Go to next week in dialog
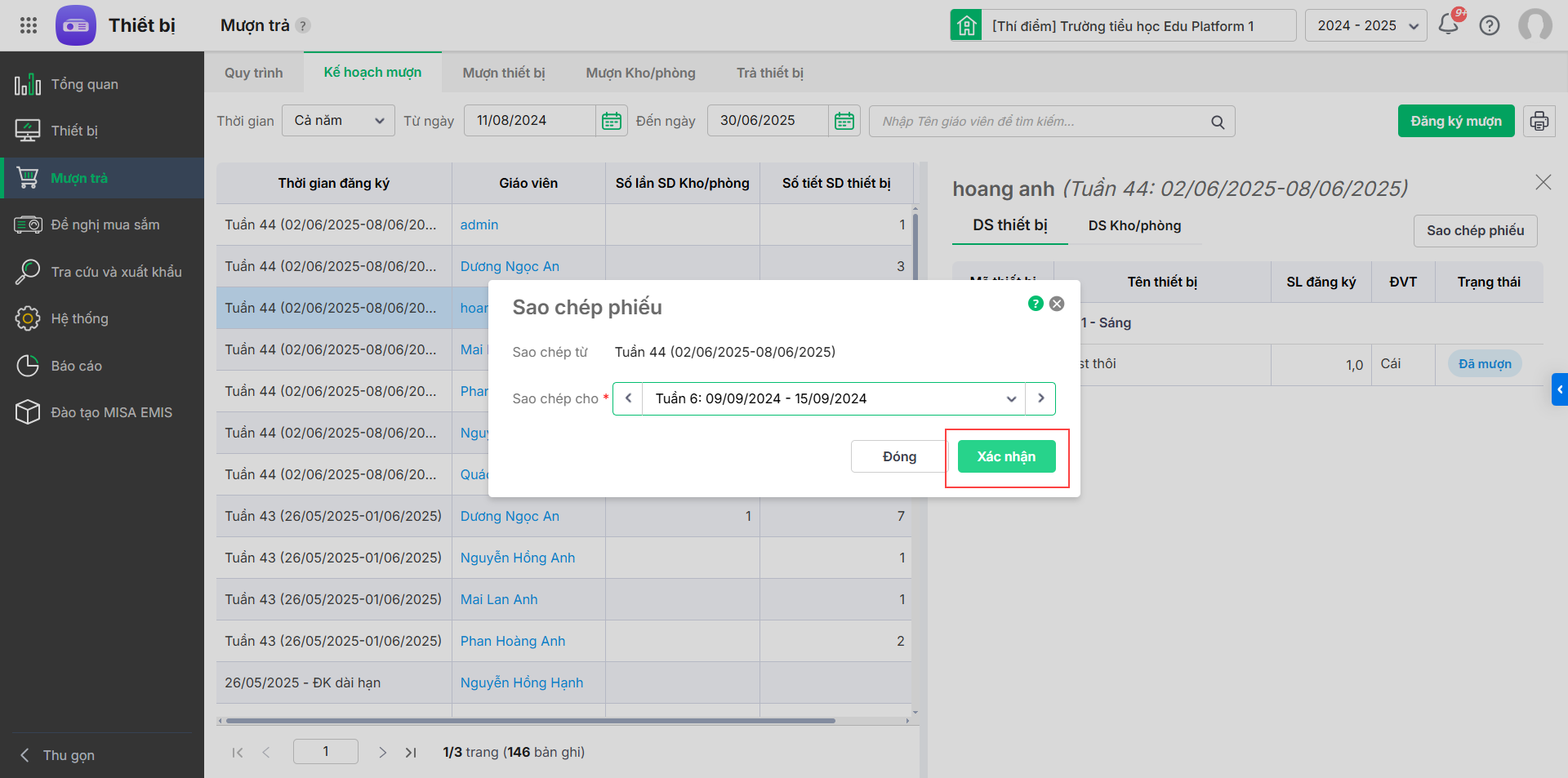 pos(1040,398)
